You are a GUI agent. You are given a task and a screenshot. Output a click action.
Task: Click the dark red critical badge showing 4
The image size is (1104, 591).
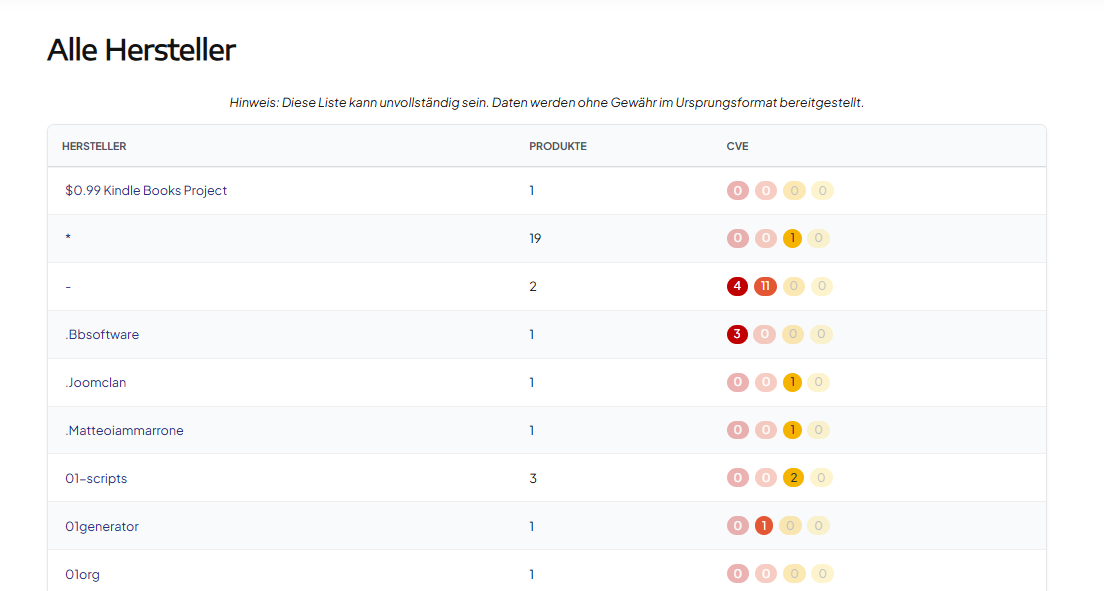pyautogui.click(x=737, y=286)
